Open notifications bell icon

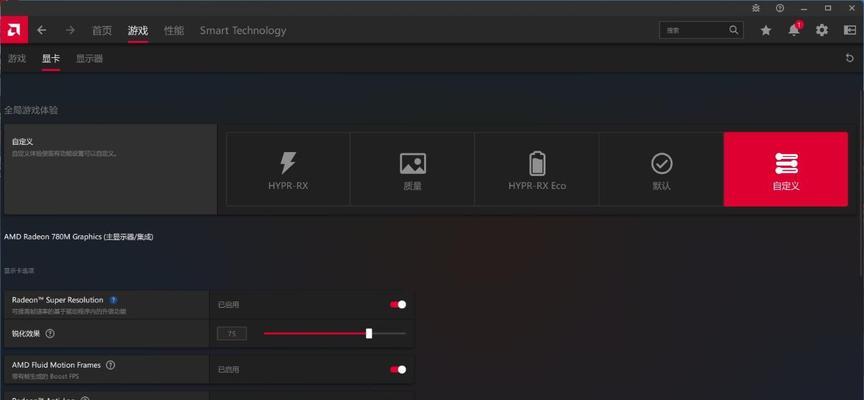pos(794,30)
